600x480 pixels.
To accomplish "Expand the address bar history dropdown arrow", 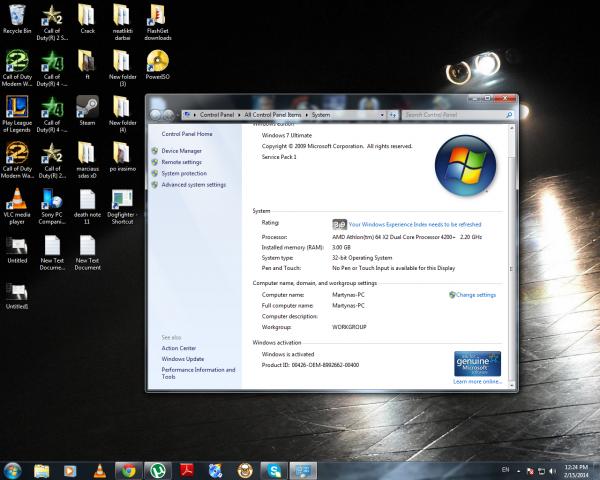I will (x=382, y=115).
